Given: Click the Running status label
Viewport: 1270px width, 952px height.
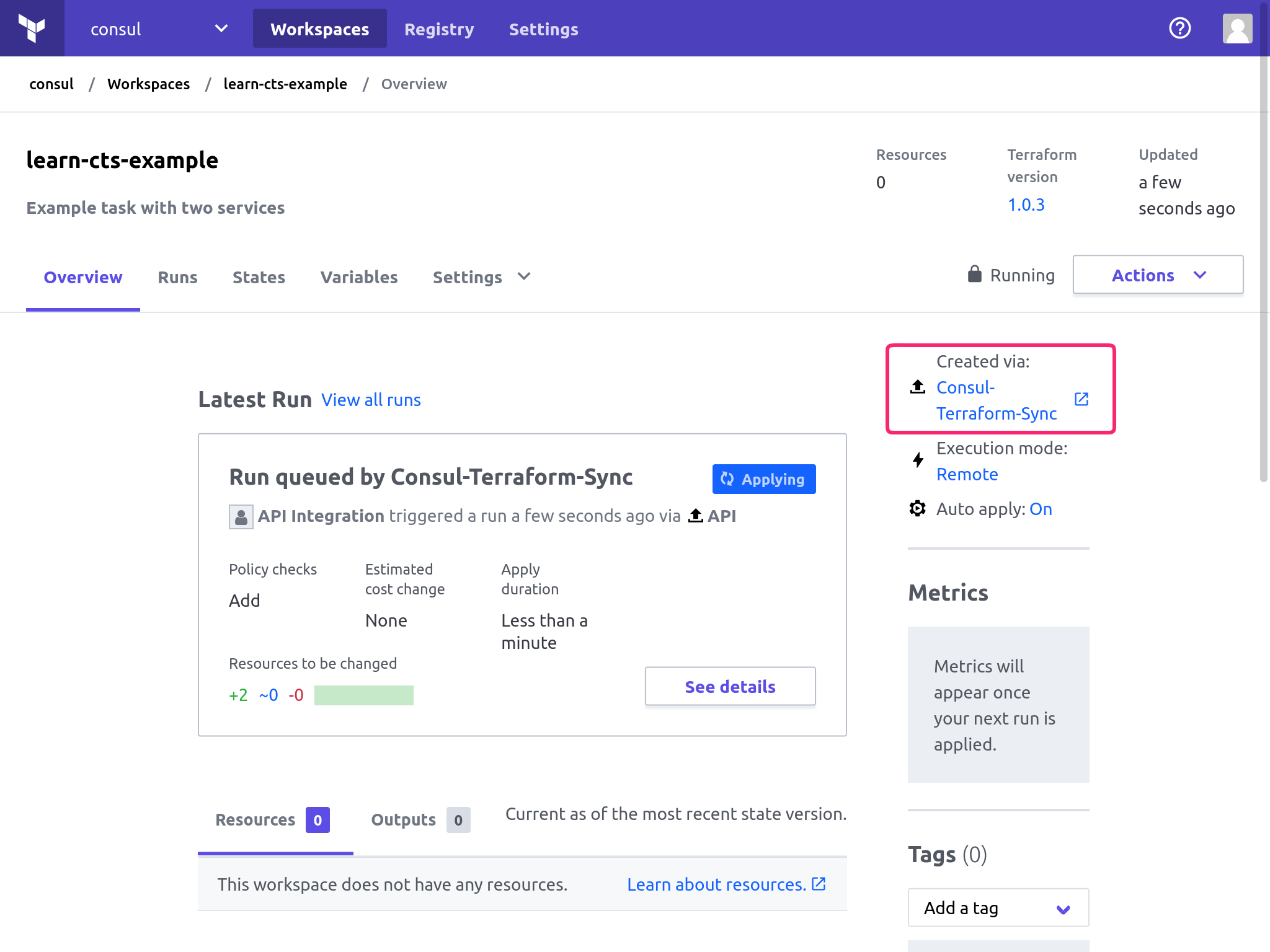Looking at the screenshot, I should [x=1022, y=275].
